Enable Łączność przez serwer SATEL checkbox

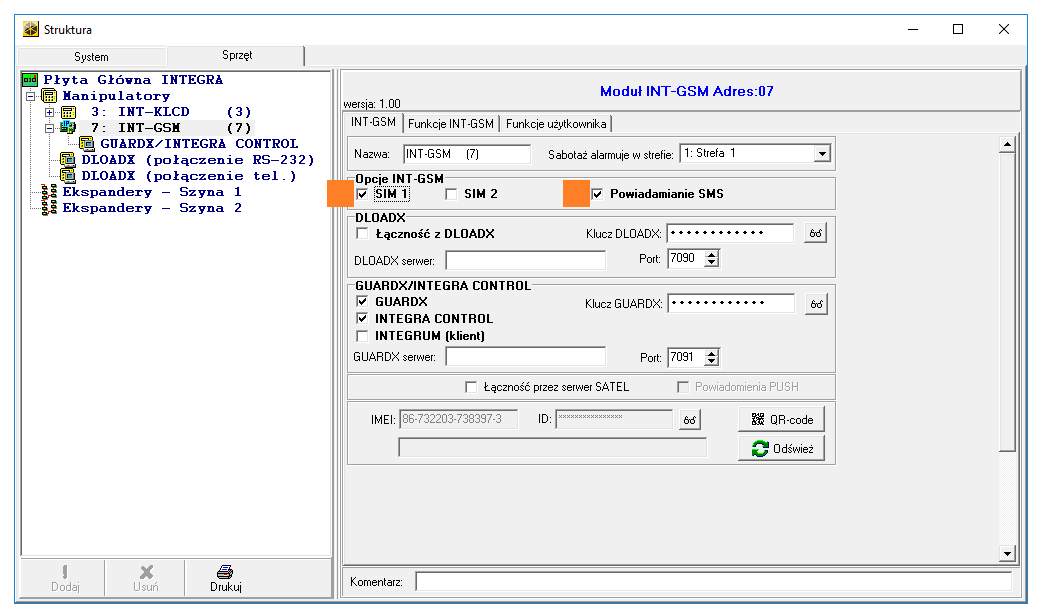pyautogui.click(x=471, y=387)
